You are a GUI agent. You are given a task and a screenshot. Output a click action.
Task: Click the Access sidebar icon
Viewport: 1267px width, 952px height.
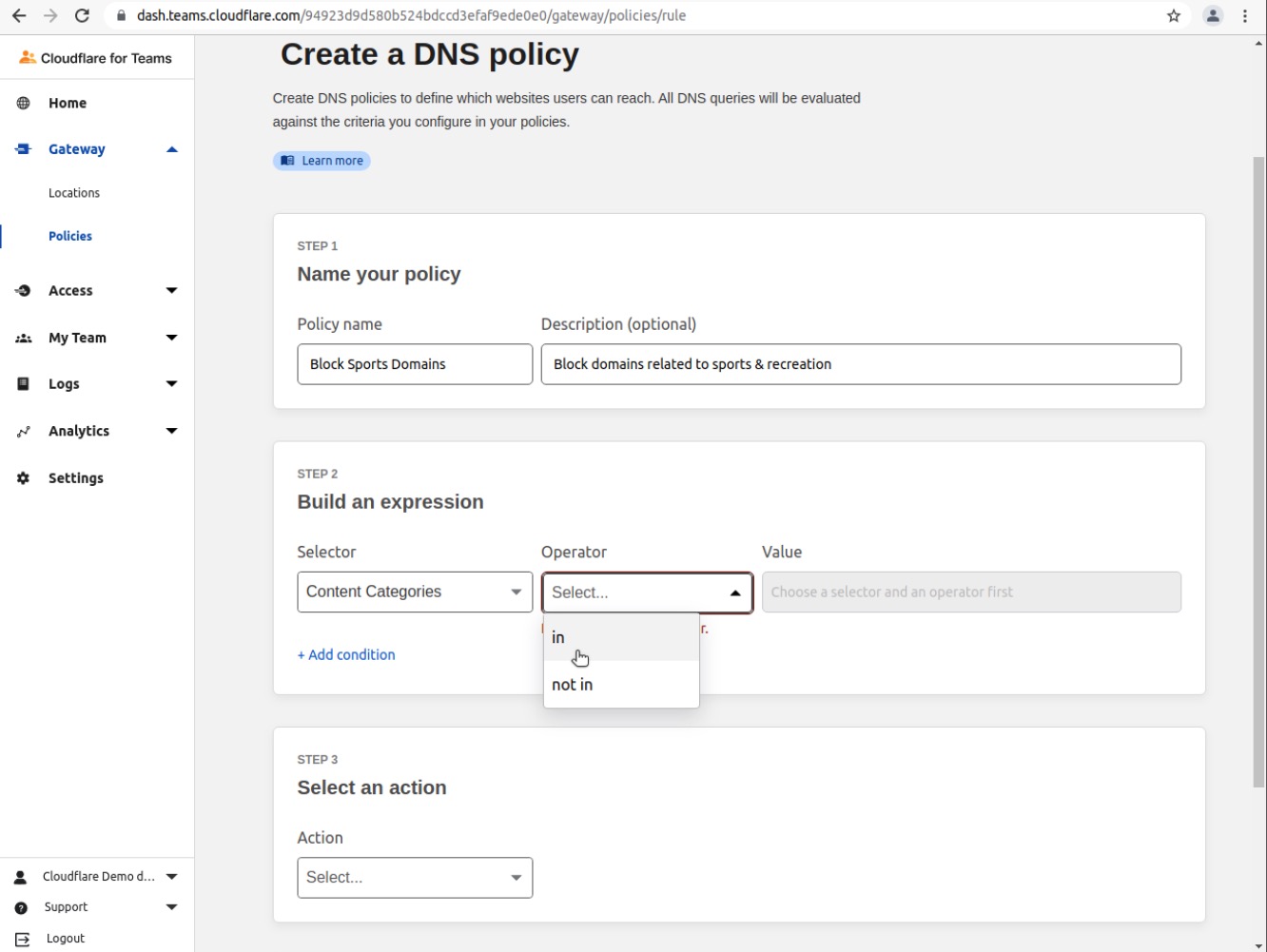24,291
